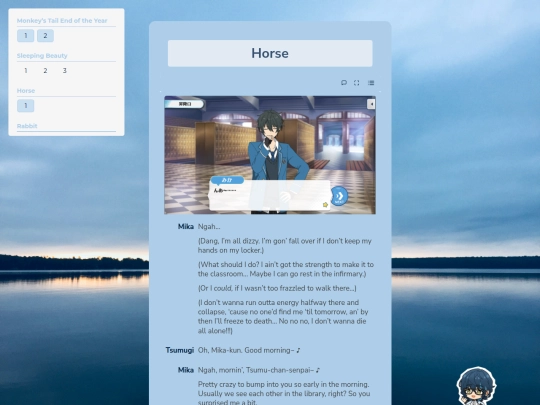Click the speech bubble comment icon

[x=344, y=83]
